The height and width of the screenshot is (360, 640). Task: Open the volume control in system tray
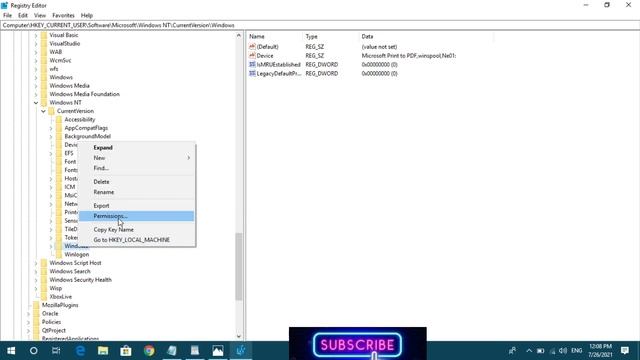pyautogui.click(x=563, y=351)
